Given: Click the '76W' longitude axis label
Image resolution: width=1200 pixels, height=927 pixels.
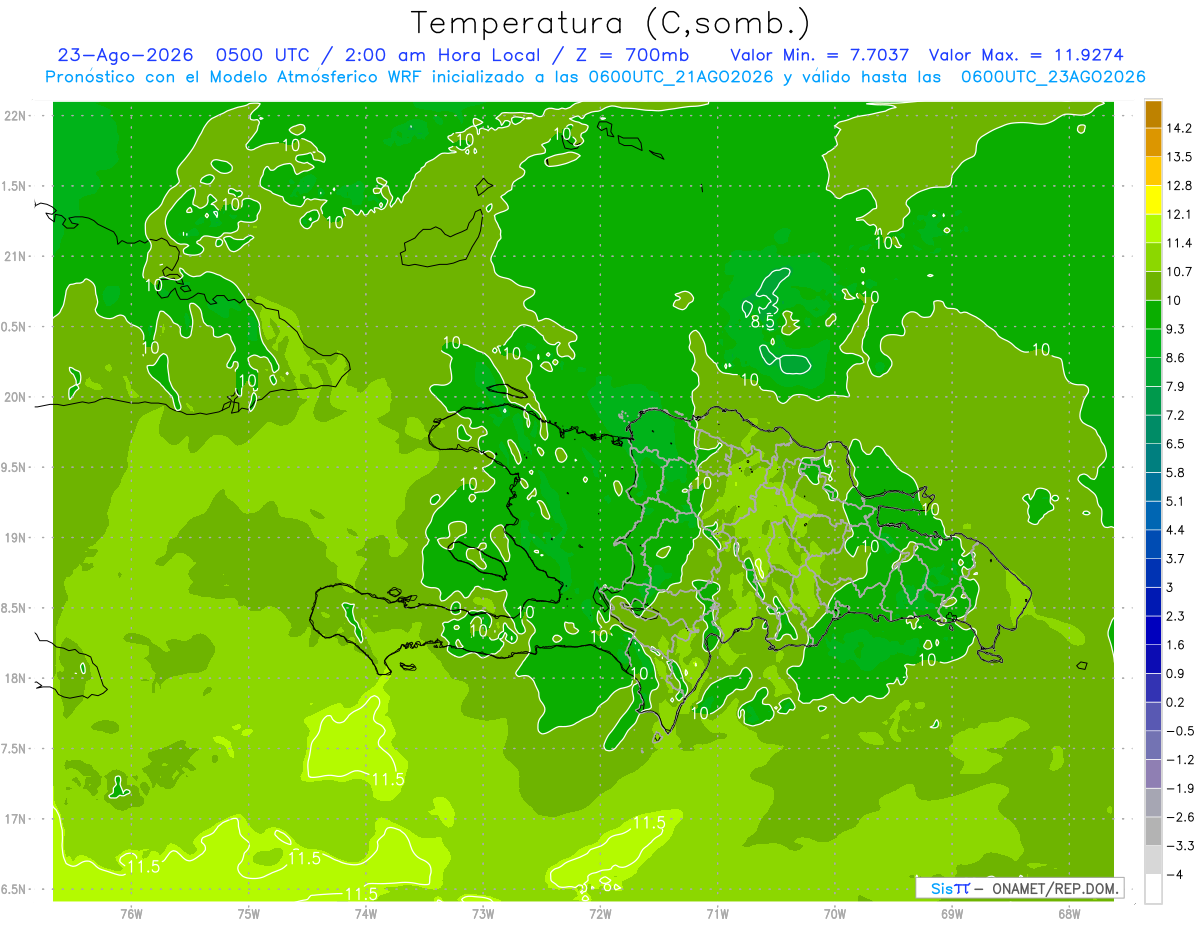Looking at the screenshot, I should pyautogui.click(x=131, y=914).
